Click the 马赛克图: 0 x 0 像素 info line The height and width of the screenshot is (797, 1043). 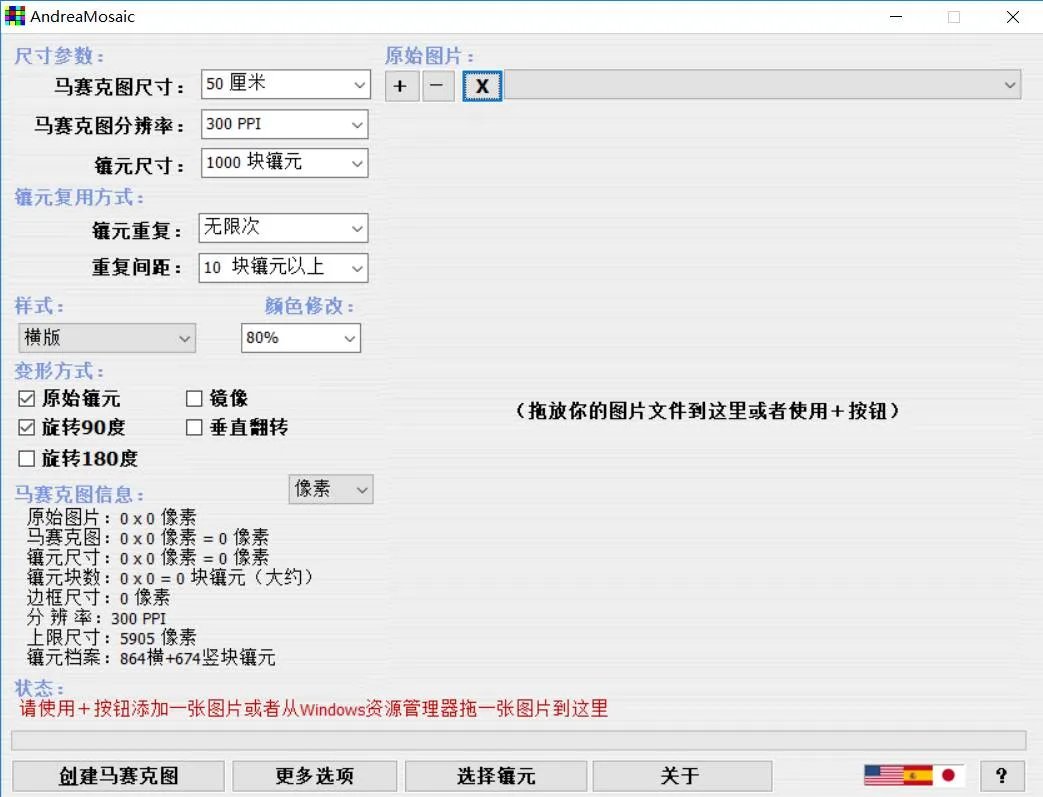click(148, 538)
